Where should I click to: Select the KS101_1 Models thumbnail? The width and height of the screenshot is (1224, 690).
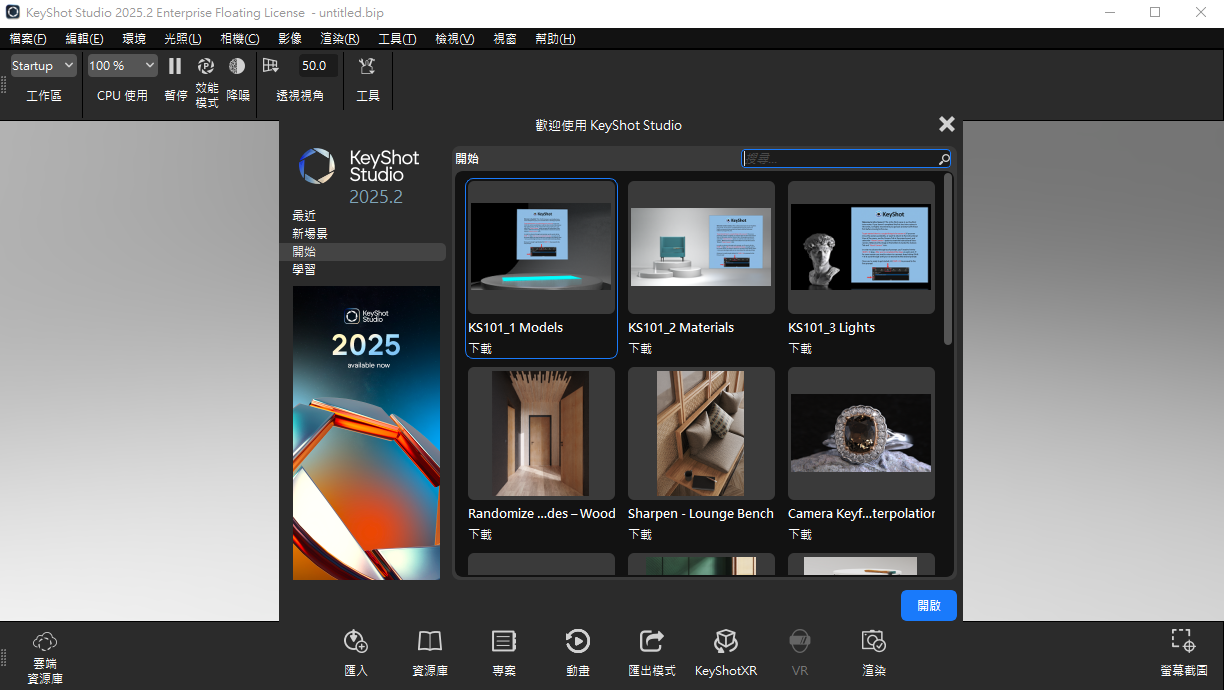click(541, 247)
